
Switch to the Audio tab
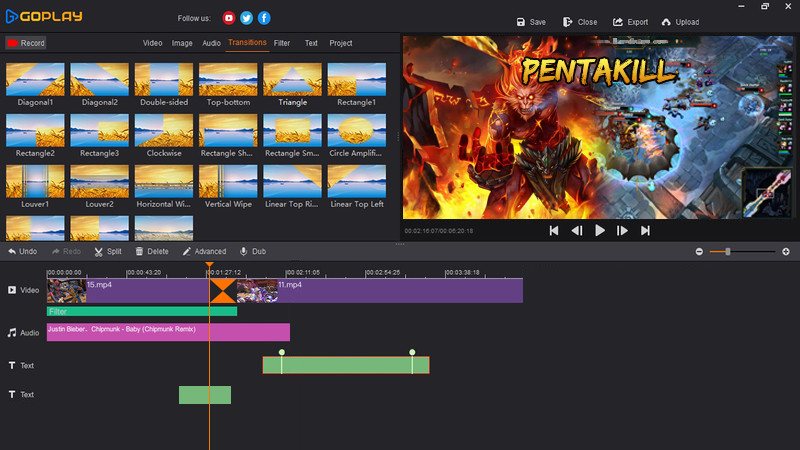click(211, 43)
